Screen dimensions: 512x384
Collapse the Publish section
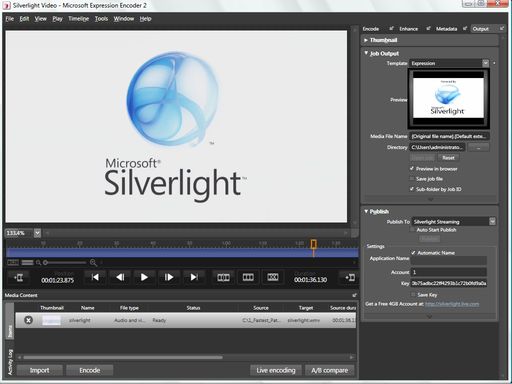366,211
